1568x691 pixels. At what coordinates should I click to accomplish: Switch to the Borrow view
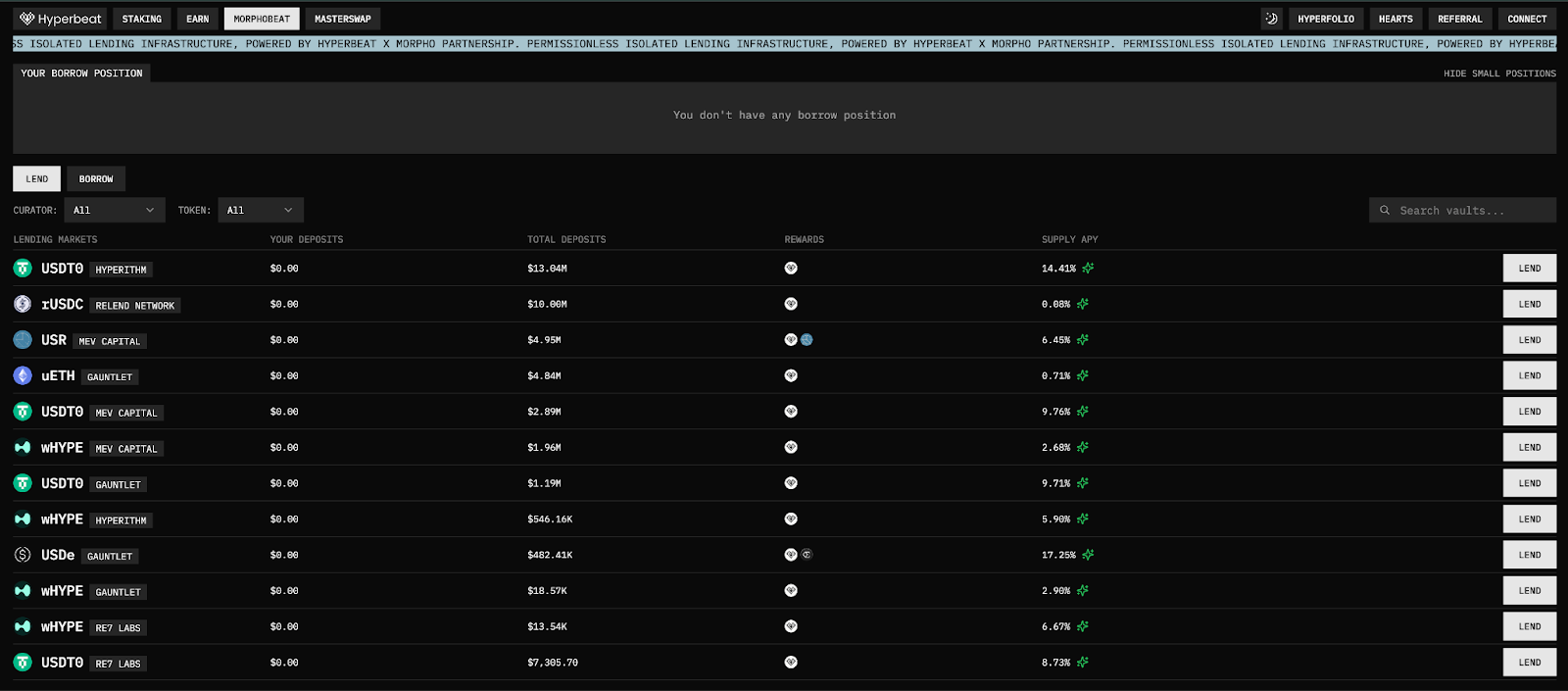click(x=96, y=179)
